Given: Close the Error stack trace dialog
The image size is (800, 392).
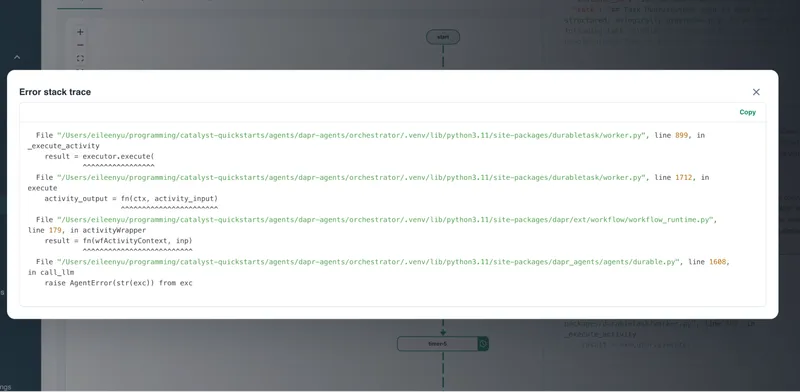Looking at the screenshot, I should [756, 92].
